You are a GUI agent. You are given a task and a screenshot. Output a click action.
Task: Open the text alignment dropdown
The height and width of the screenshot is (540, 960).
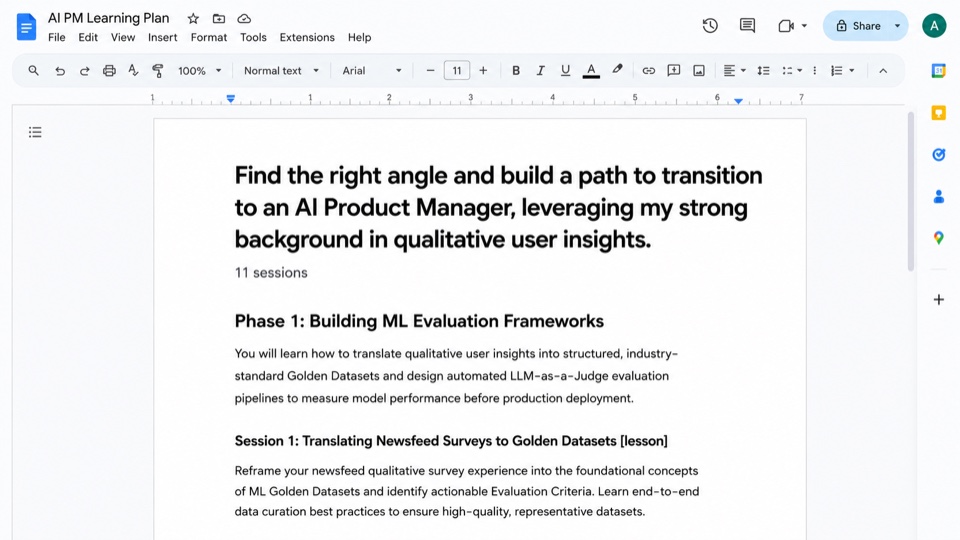[x=734, y=70]
